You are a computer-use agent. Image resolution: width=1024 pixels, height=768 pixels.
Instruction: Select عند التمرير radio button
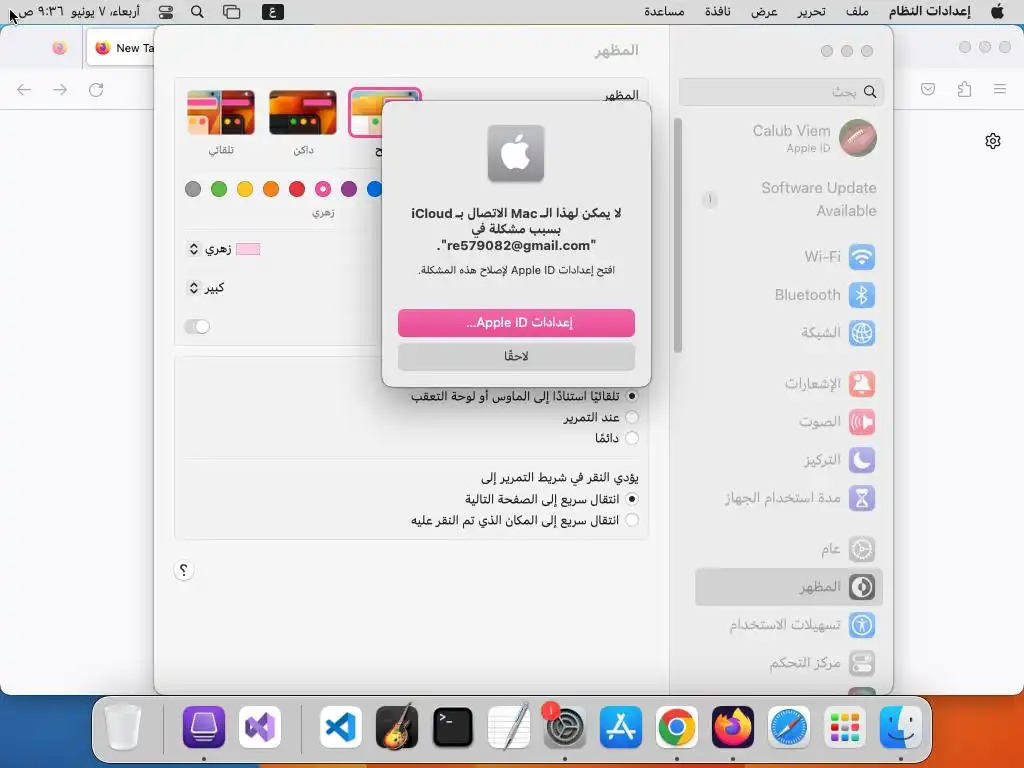point(632,417)
